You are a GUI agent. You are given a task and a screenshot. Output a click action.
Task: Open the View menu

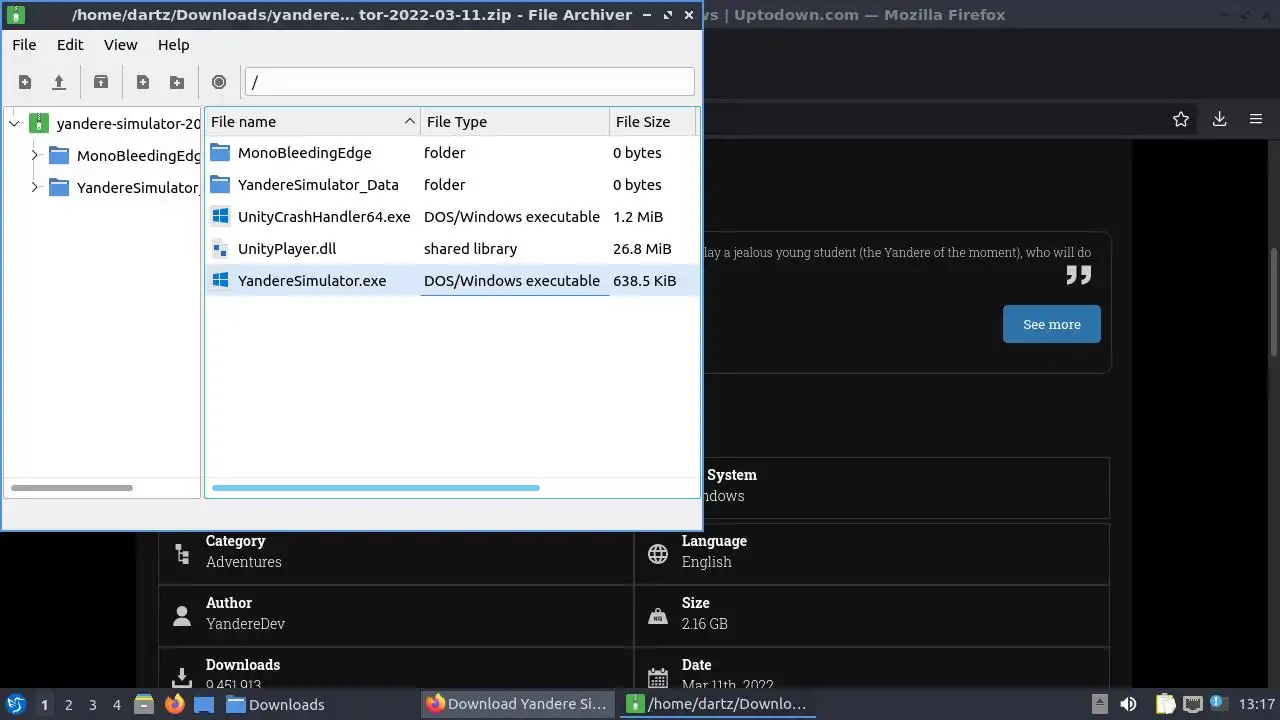click(x=121, y=45)
